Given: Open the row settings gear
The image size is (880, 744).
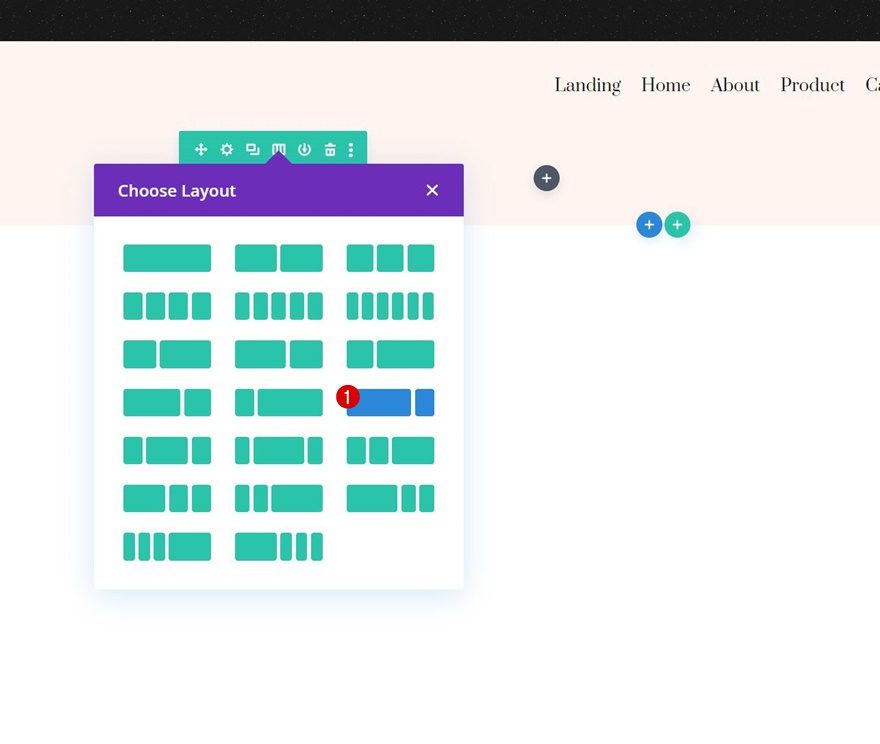Looking at the screenshot, I should pos(226,149).
